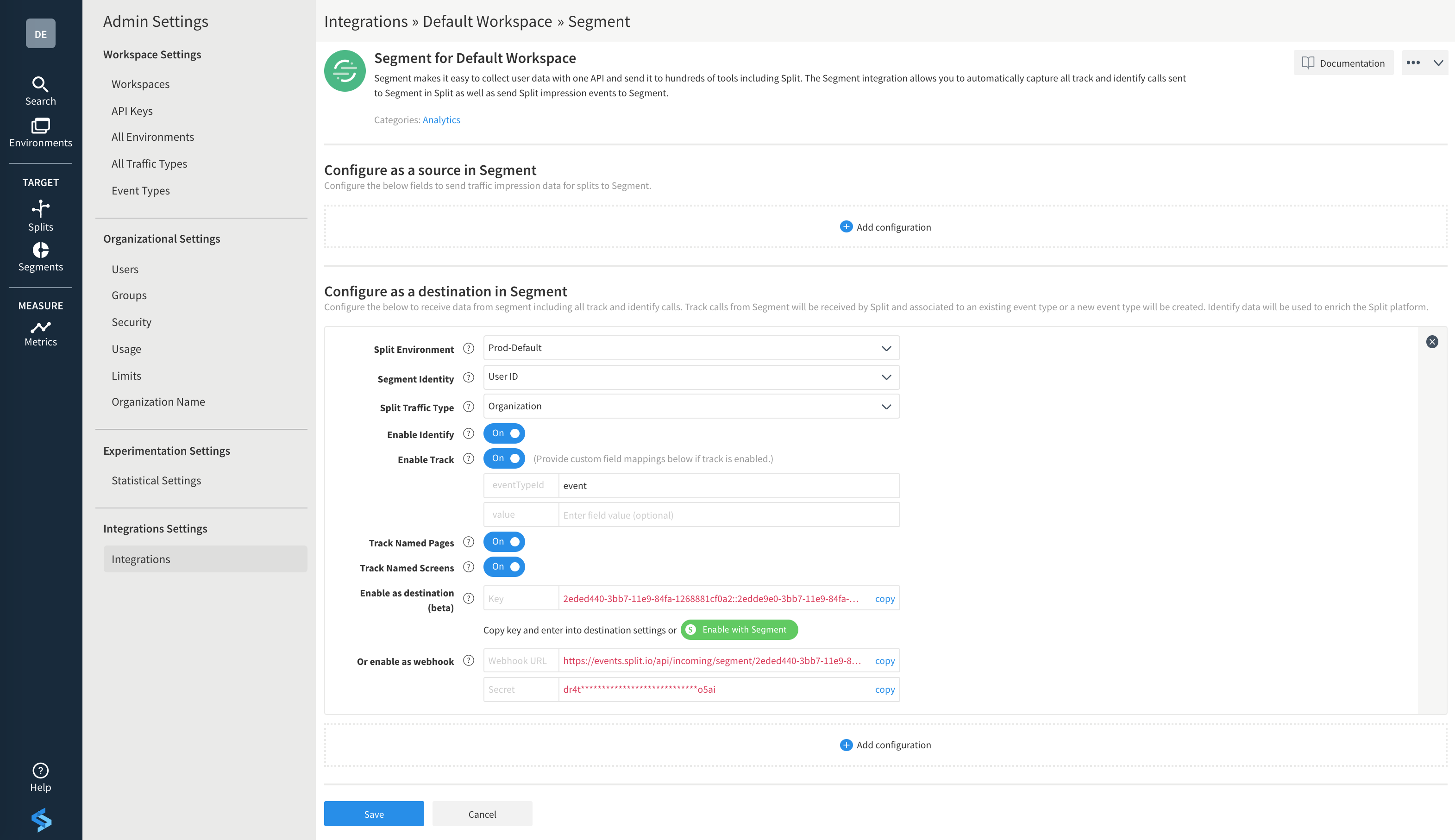Open Security settings
Screen dimensions: 1455x840
(x=132, y=322)
